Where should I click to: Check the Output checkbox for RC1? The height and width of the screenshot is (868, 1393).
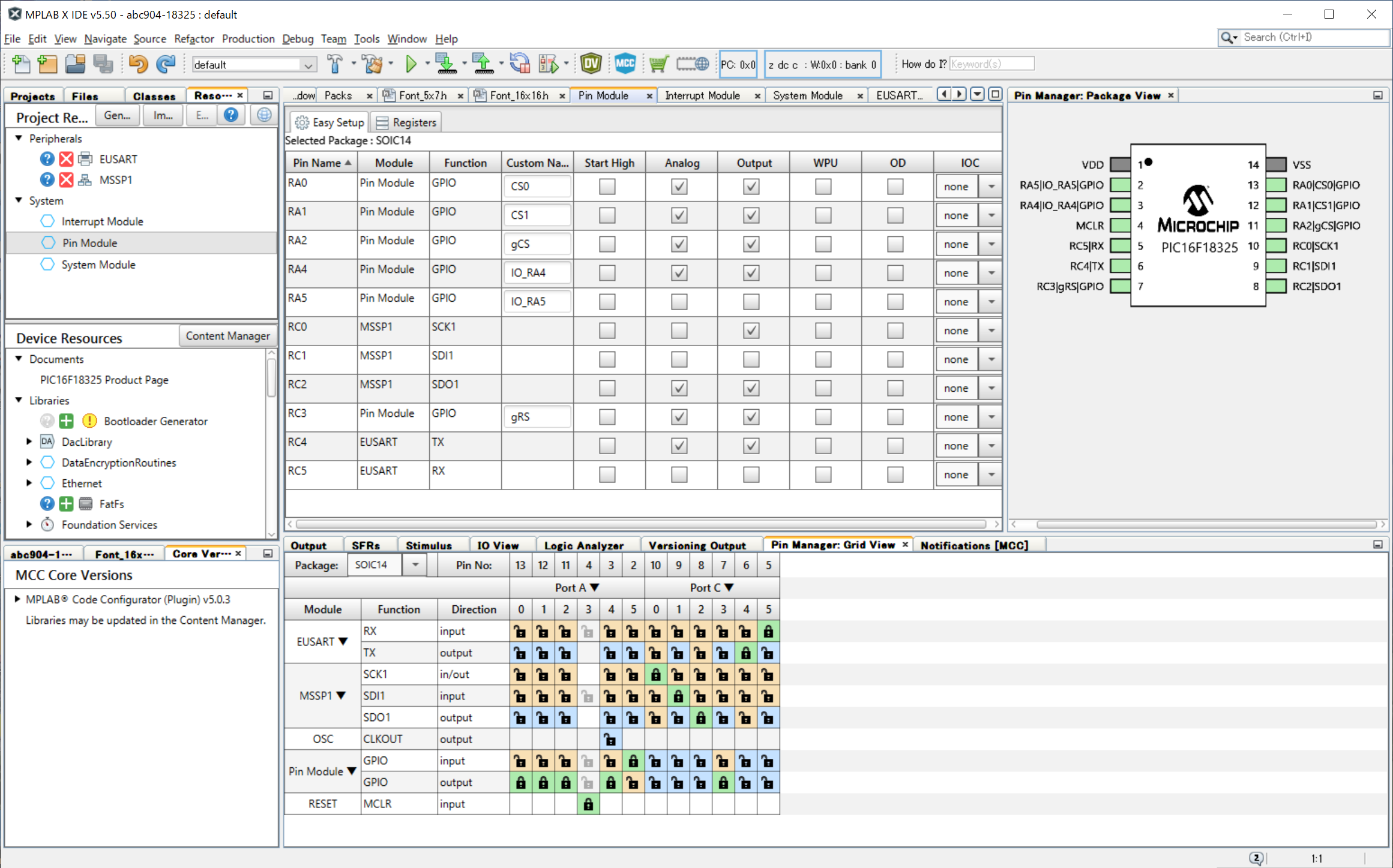751,359
